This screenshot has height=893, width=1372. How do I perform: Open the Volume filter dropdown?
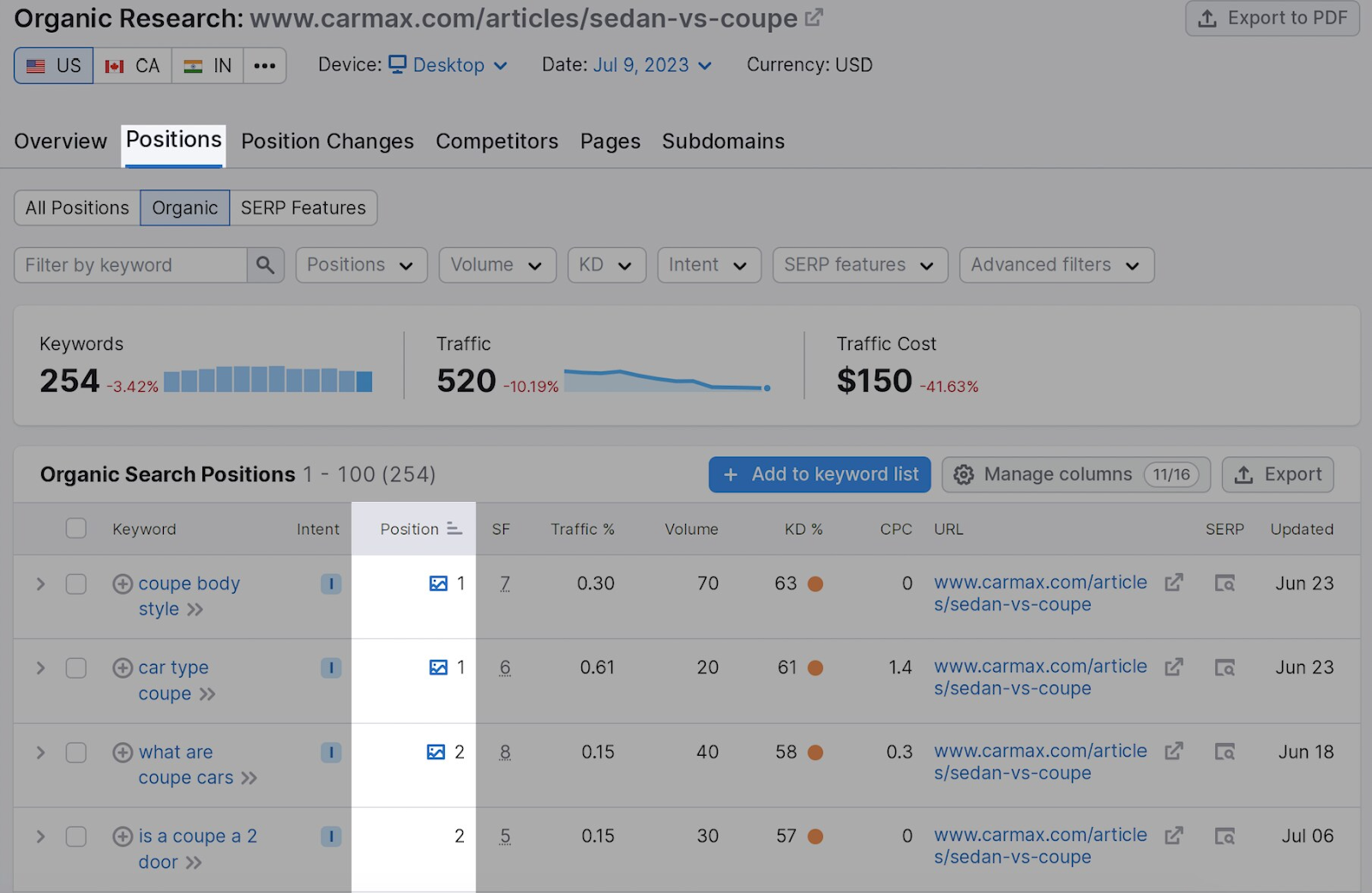click(496, 265)
